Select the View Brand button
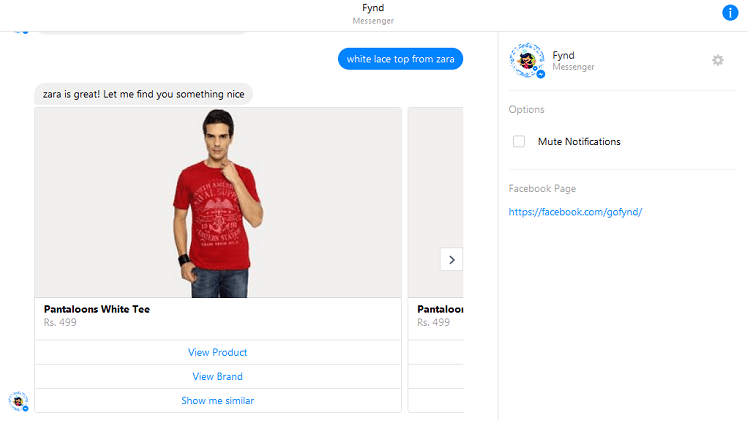The height and width of the screenshot is (421, 748). click(x=217, y=376)
